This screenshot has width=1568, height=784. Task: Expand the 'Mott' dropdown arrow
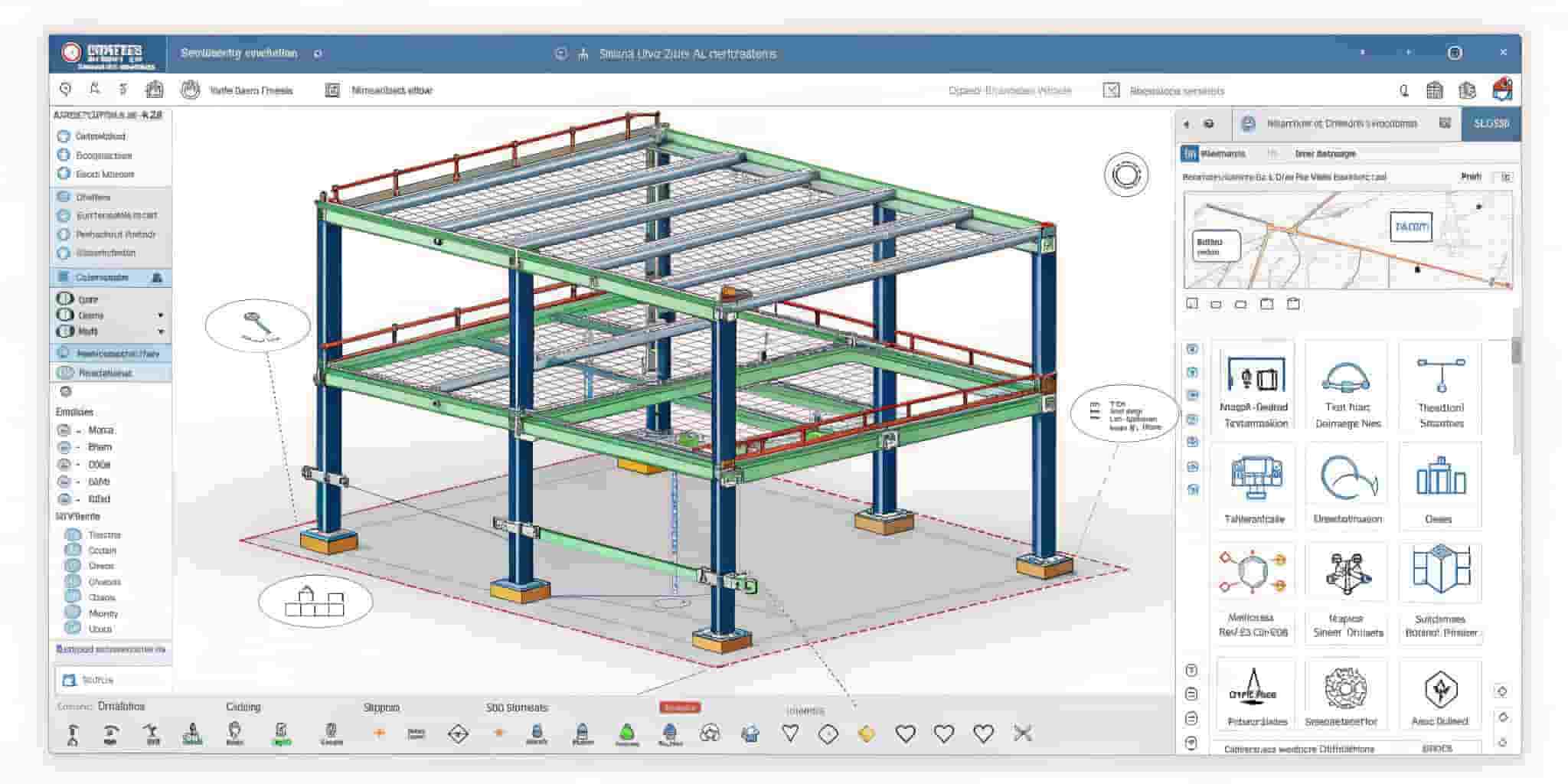[161, 332]
